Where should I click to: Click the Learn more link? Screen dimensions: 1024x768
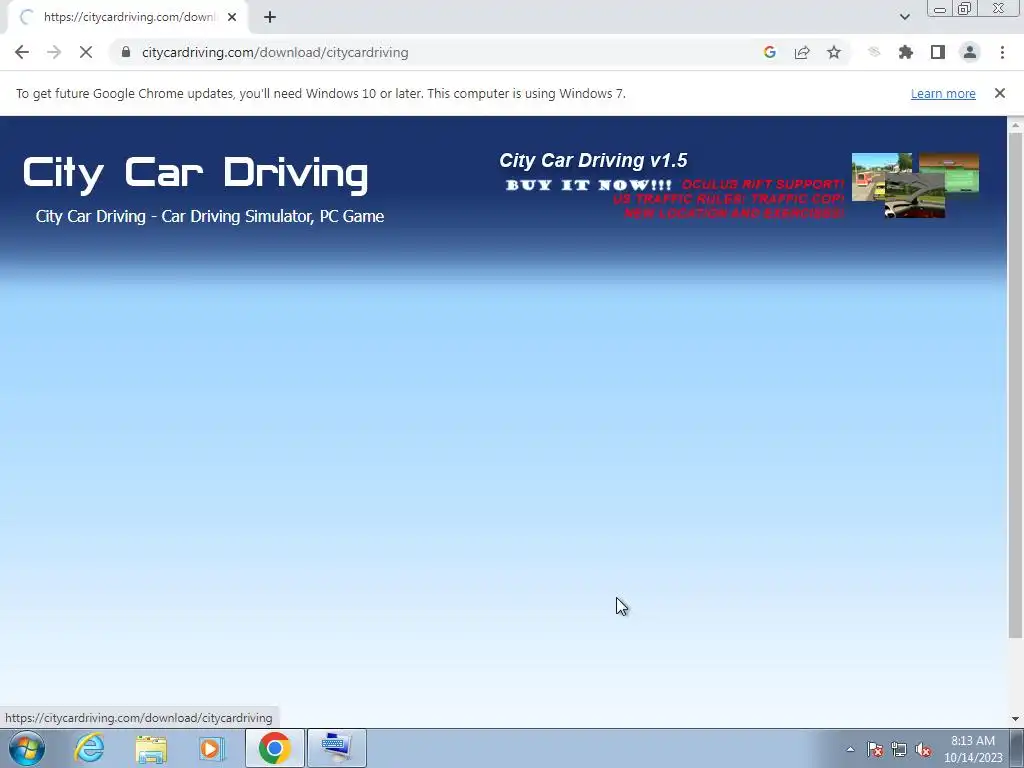click(943, 93)
